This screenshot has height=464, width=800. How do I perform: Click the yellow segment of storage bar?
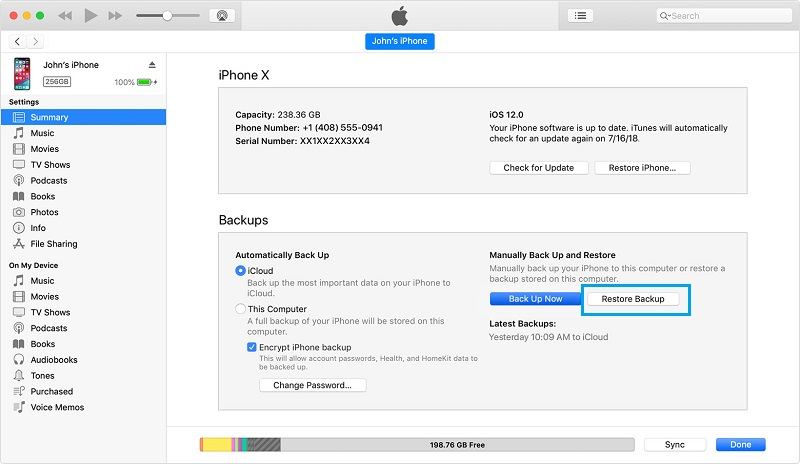click(x=217, y=445)
